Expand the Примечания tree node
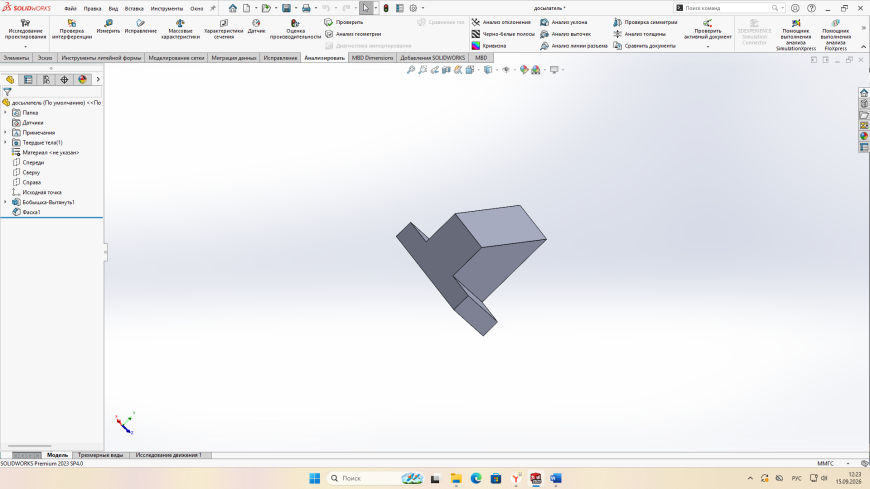 (x=6, y=133)
